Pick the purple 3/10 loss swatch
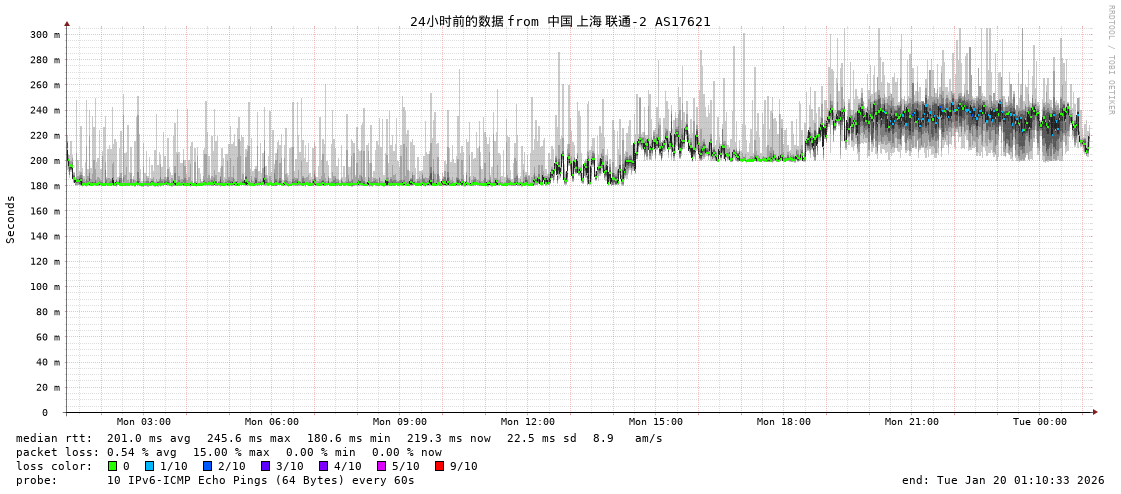The image size is (1121, 494). point(266,466)
